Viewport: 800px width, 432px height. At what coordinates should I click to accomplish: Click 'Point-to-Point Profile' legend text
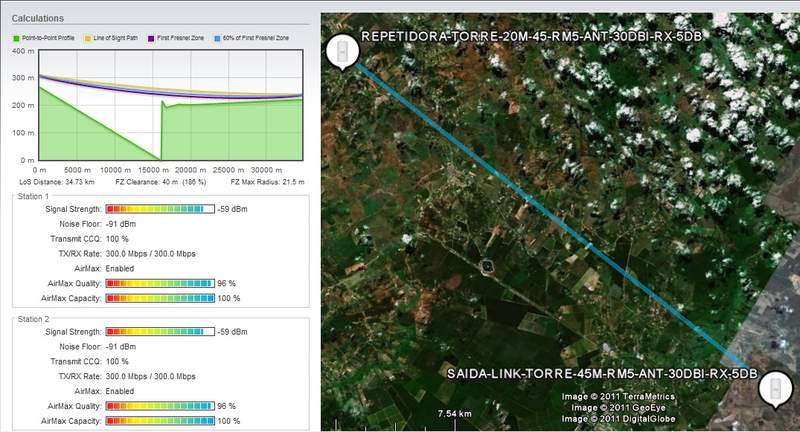(x=48, y=38)
